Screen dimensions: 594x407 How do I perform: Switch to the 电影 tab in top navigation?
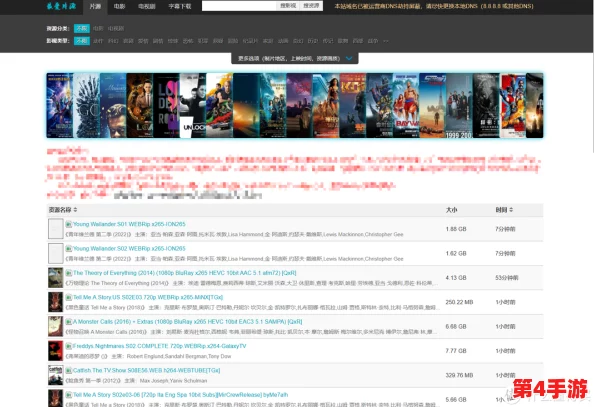point(119,6)
